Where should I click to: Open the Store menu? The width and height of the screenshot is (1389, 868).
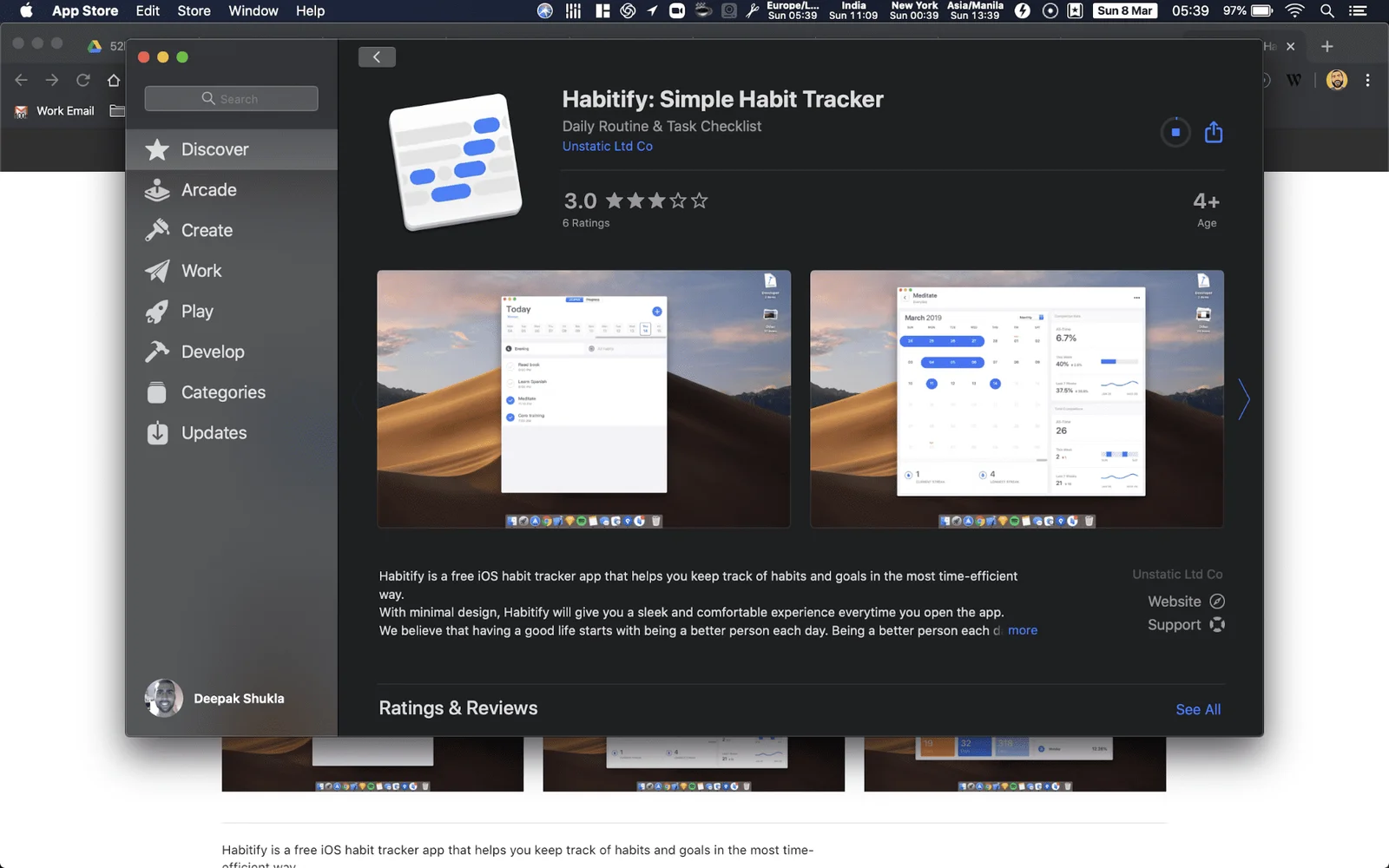tap(194, 10)
